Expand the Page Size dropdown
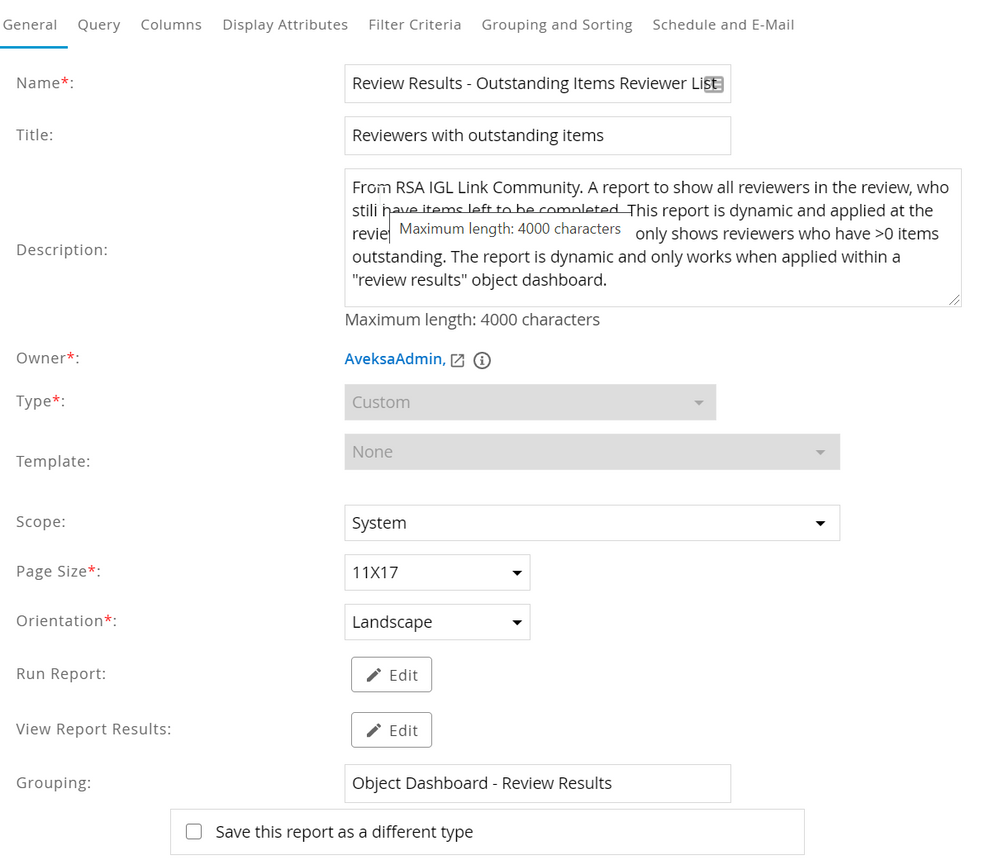 pyautogui.click(x=437, y=573)
